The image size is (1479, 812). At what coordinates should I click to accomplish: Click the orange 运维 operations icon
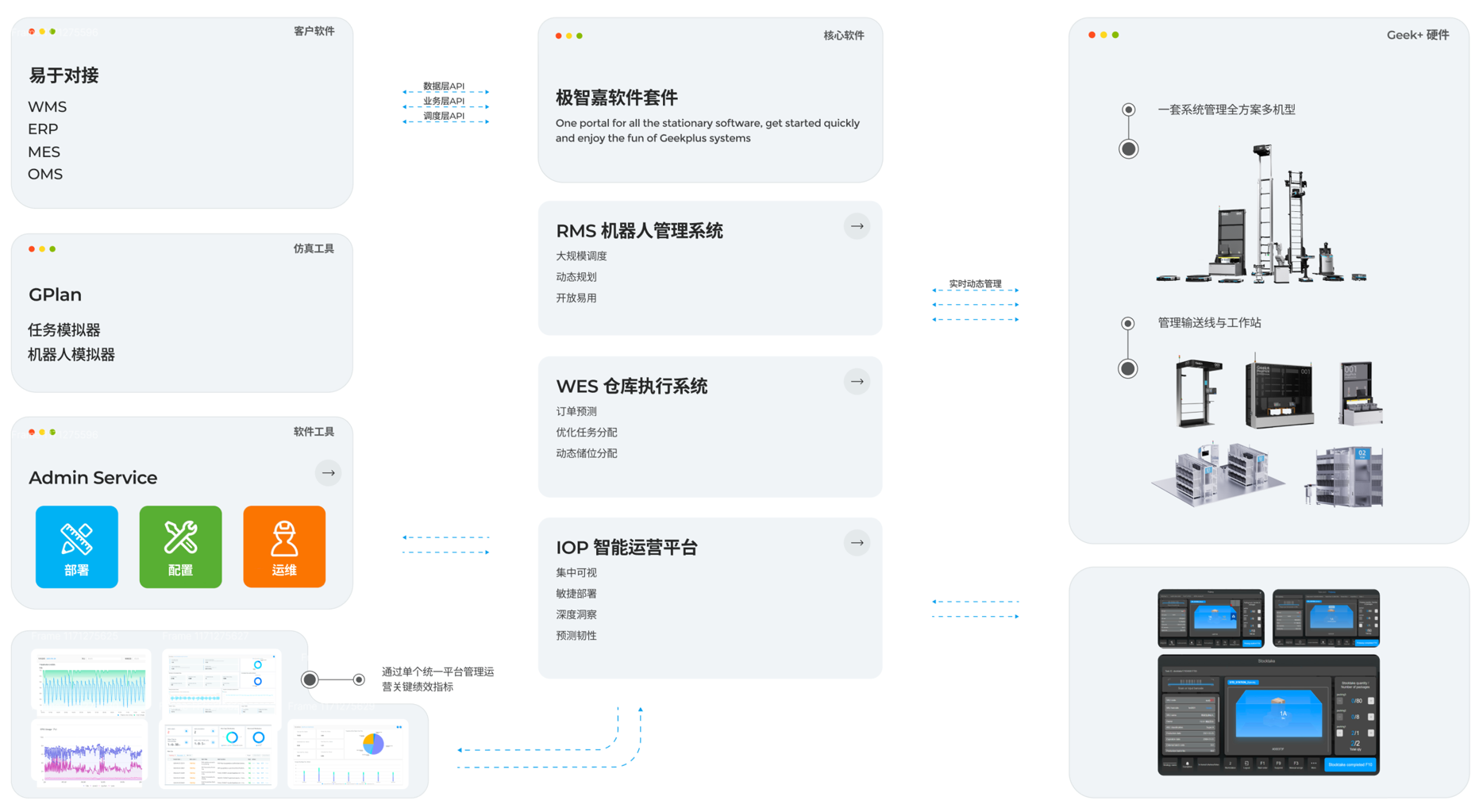(284, 547)
